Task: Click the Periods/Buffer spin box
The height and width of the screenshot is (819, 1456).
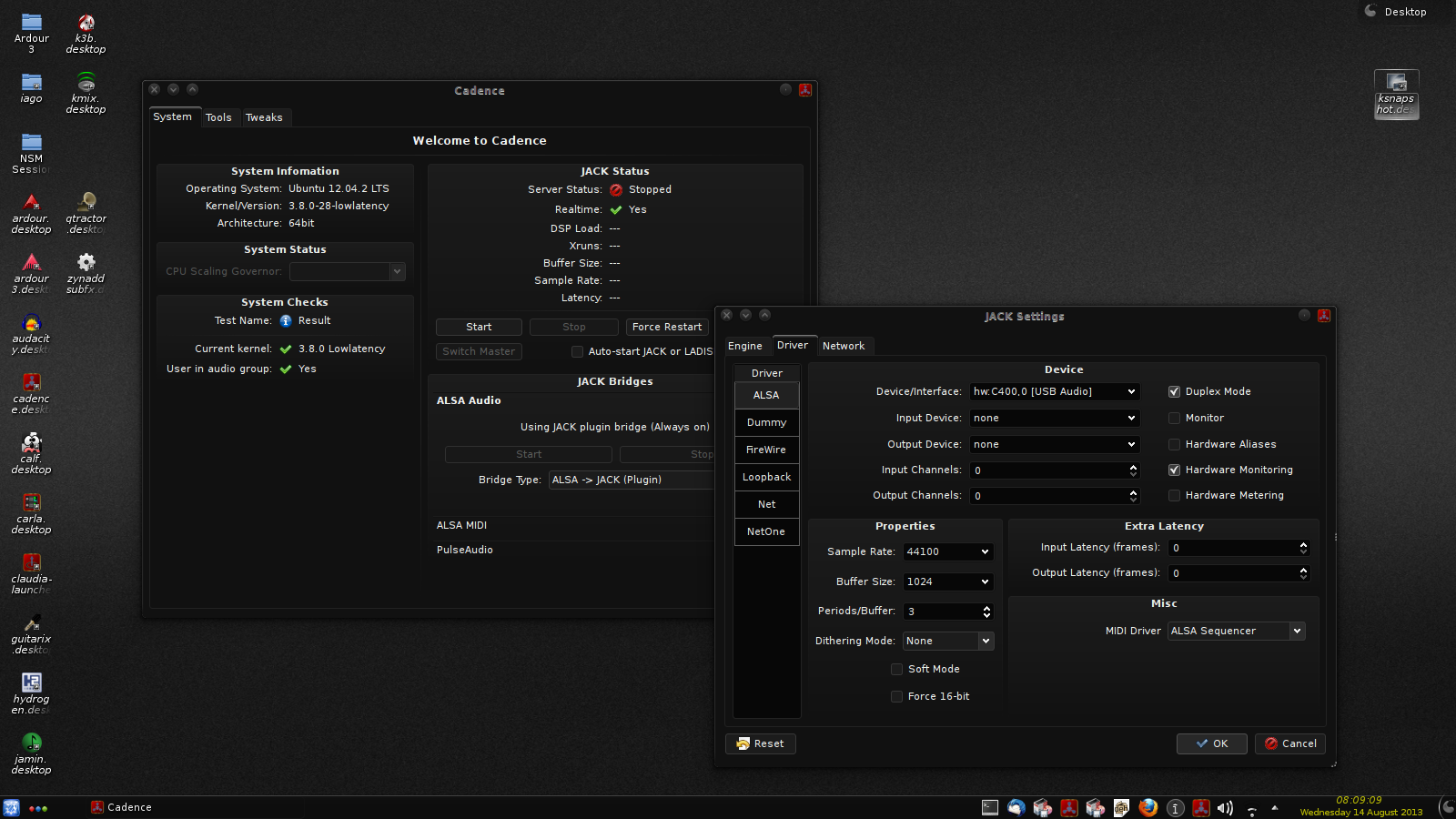Action: tap(942, 612)
